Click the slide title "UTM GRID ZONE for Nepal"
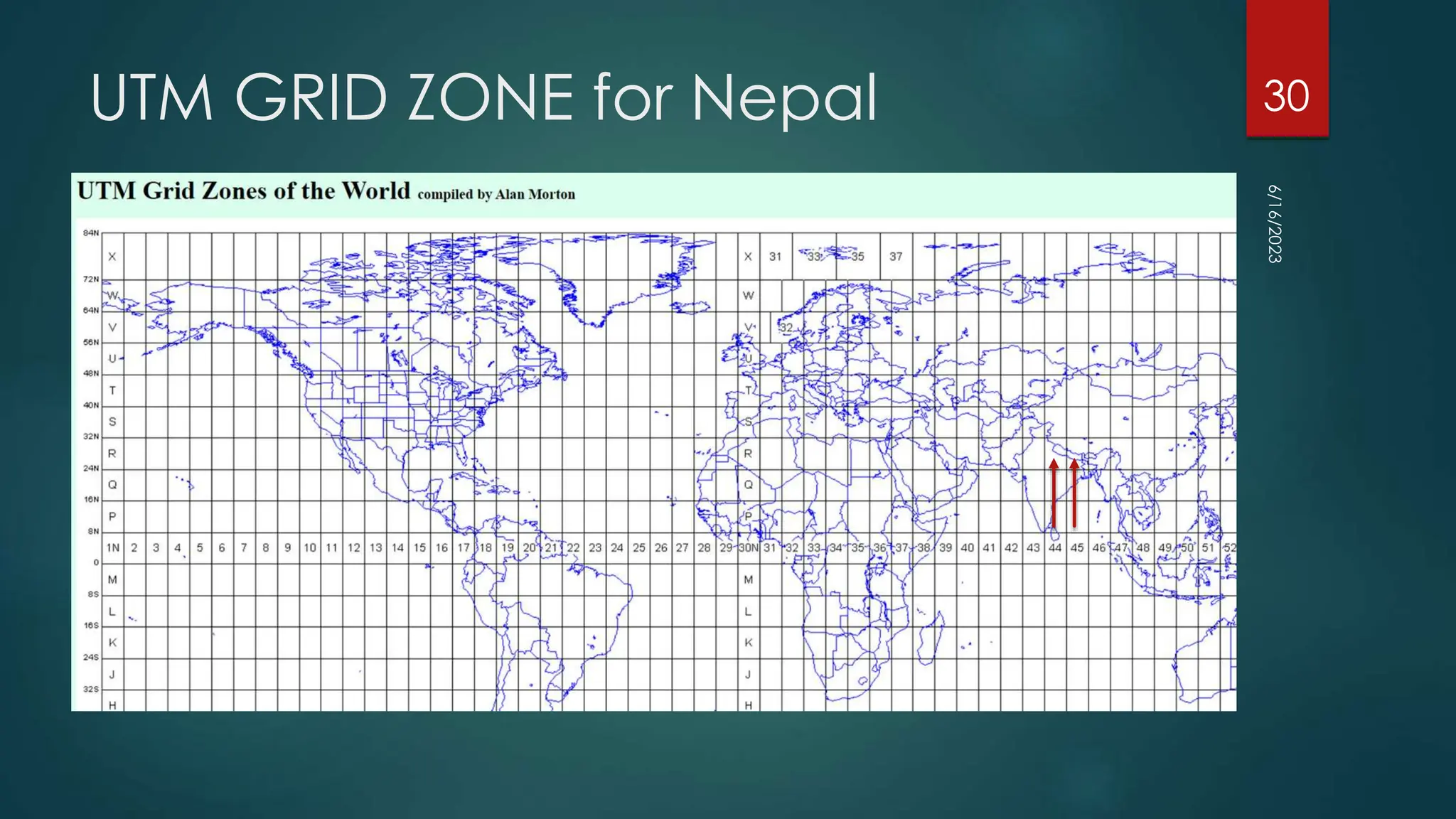 (484, 97)
